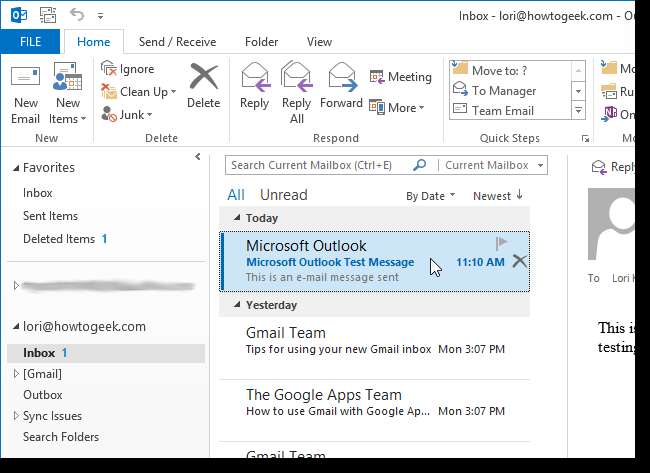Screen dimensions: 650x473
Task: Toggle the follow-up flag on selected message
Action: 502,243
